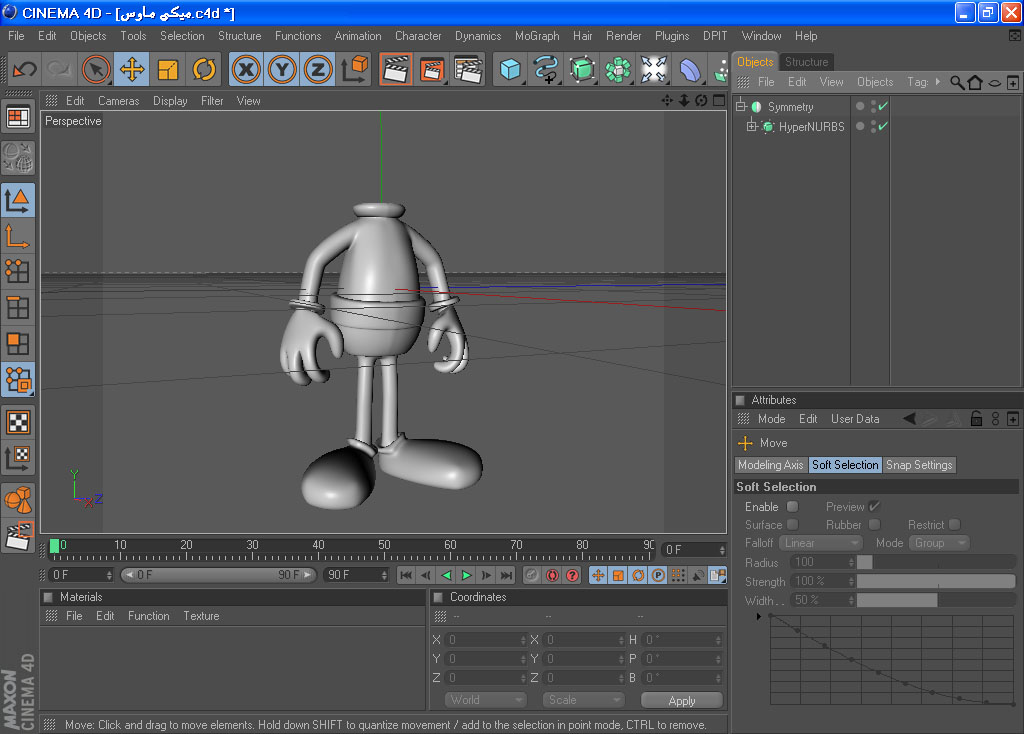Select the Texture Axis tool

18,458
